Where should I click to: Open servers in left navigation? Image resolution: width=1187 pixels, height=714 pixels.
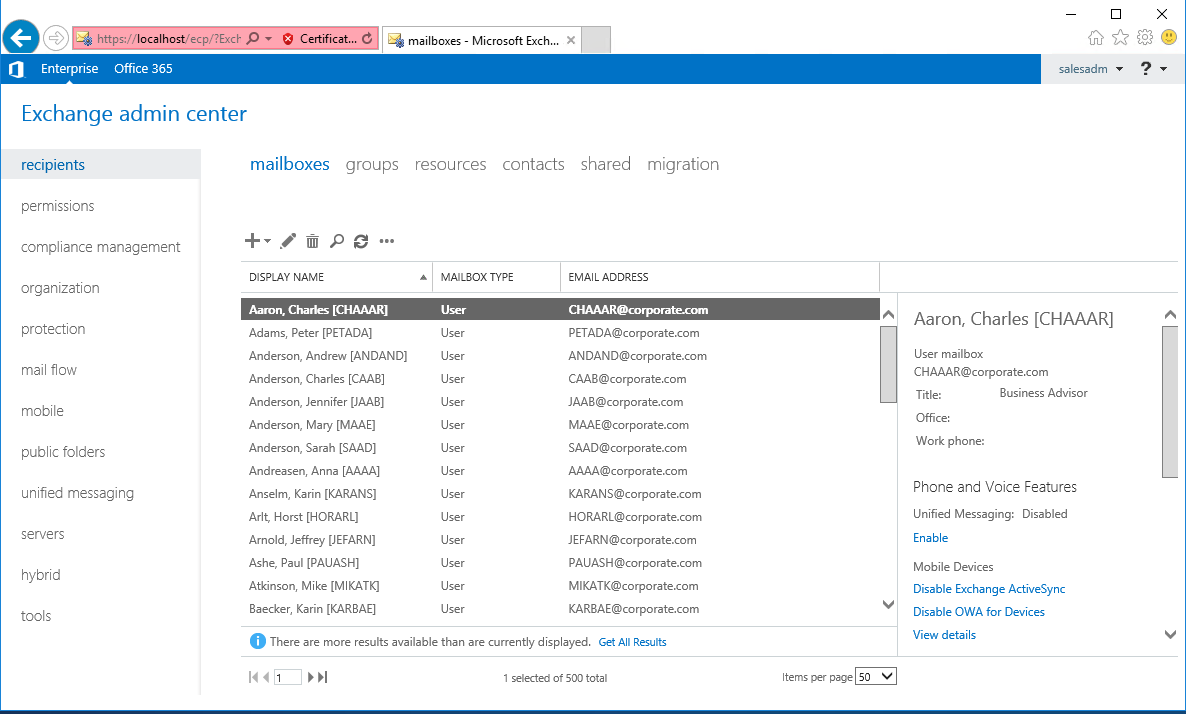click(42, 534)
